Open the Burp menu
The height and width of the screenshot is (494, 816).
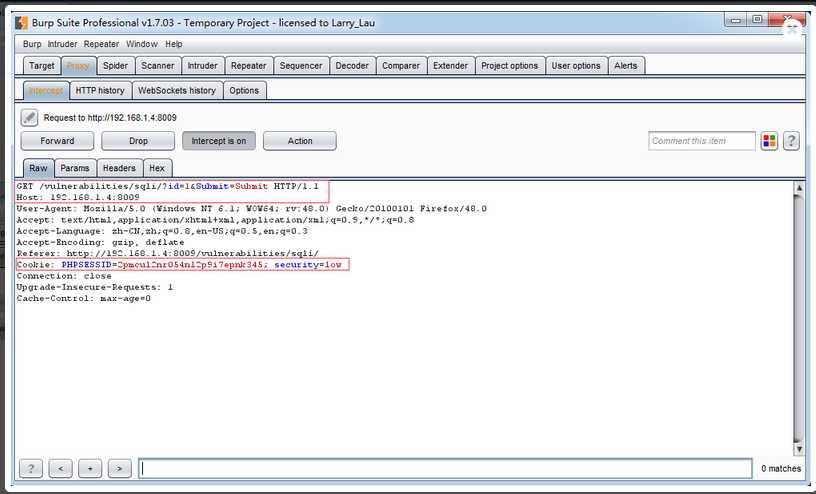[x=32, y=44]
